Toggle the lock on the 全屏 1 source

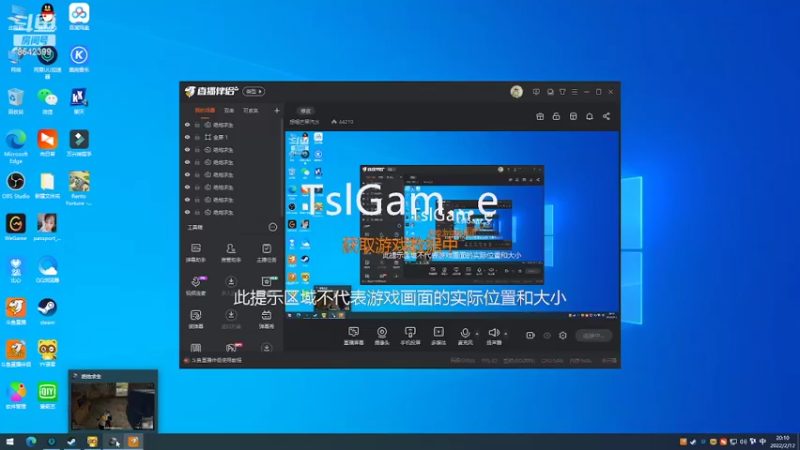pyautogui.click(x=197, y=137)
